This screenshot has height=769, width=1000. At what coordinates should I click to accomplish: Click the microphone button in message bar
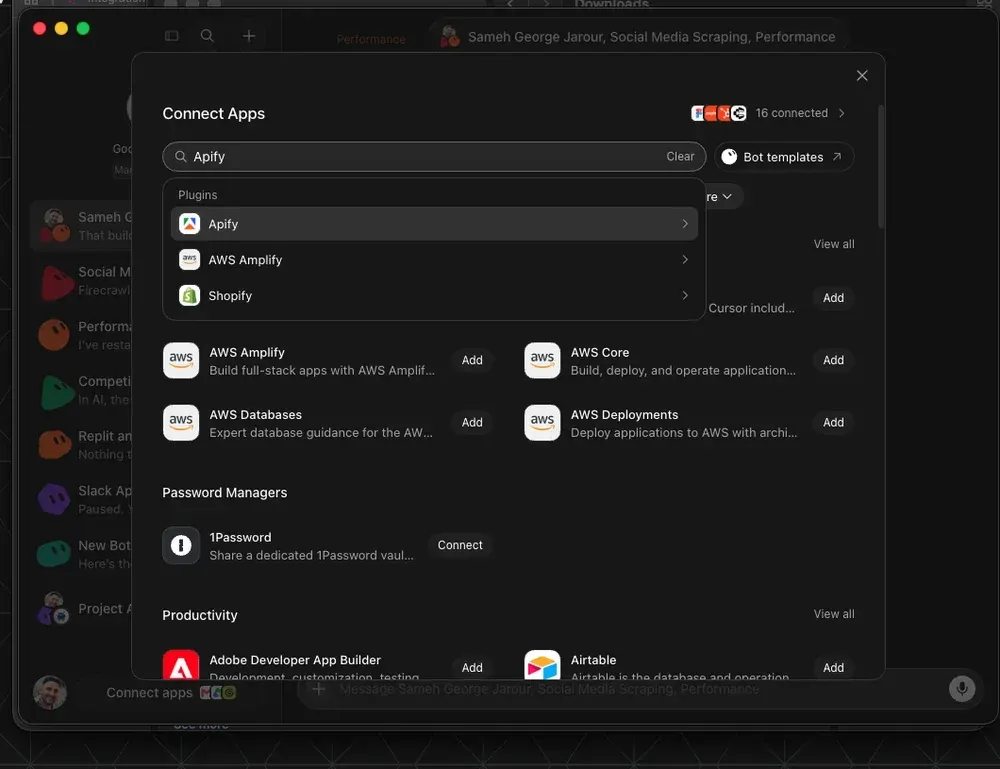click(x=962, y=689)
